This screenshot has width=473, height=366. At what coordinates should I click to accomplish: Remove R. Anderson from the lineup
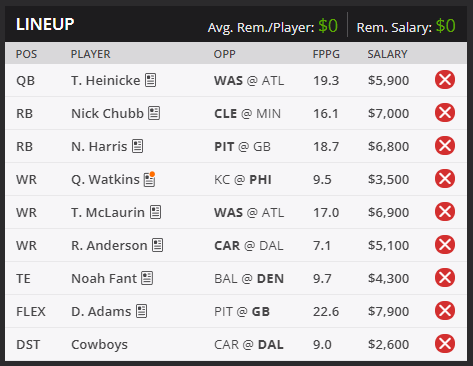click(x=445, y=245)
